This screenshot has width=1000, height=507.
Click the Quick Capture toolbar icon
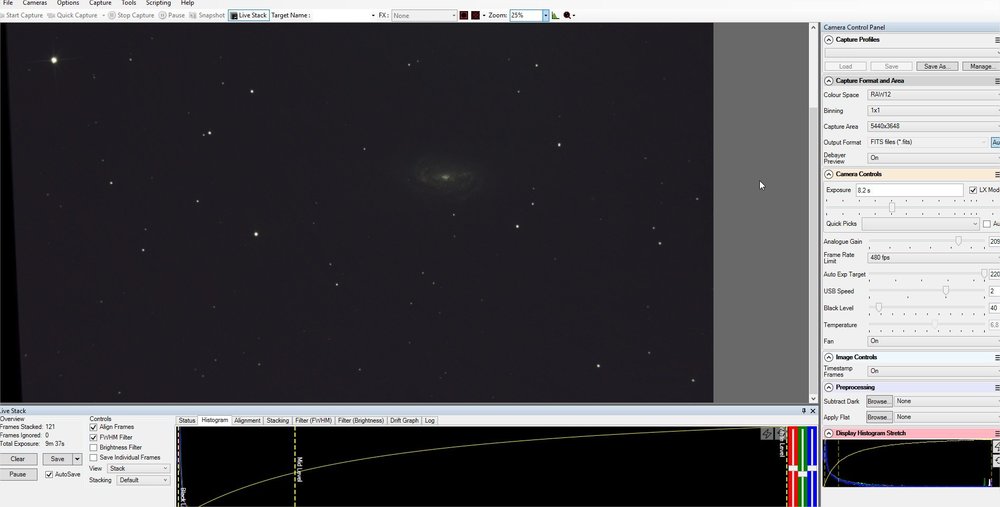pos(52,15)
